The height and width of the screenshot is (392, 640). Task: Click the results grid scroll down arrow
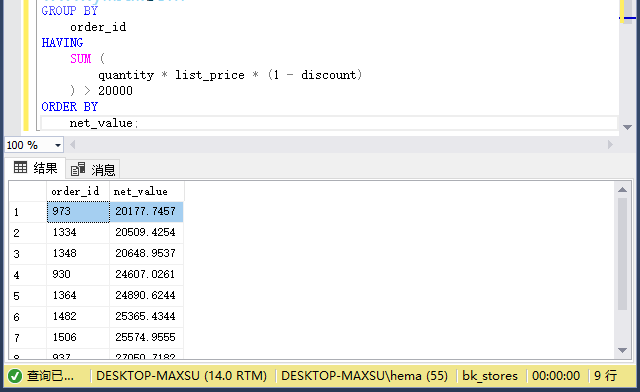pyautogui.click(x=622, y=350)
